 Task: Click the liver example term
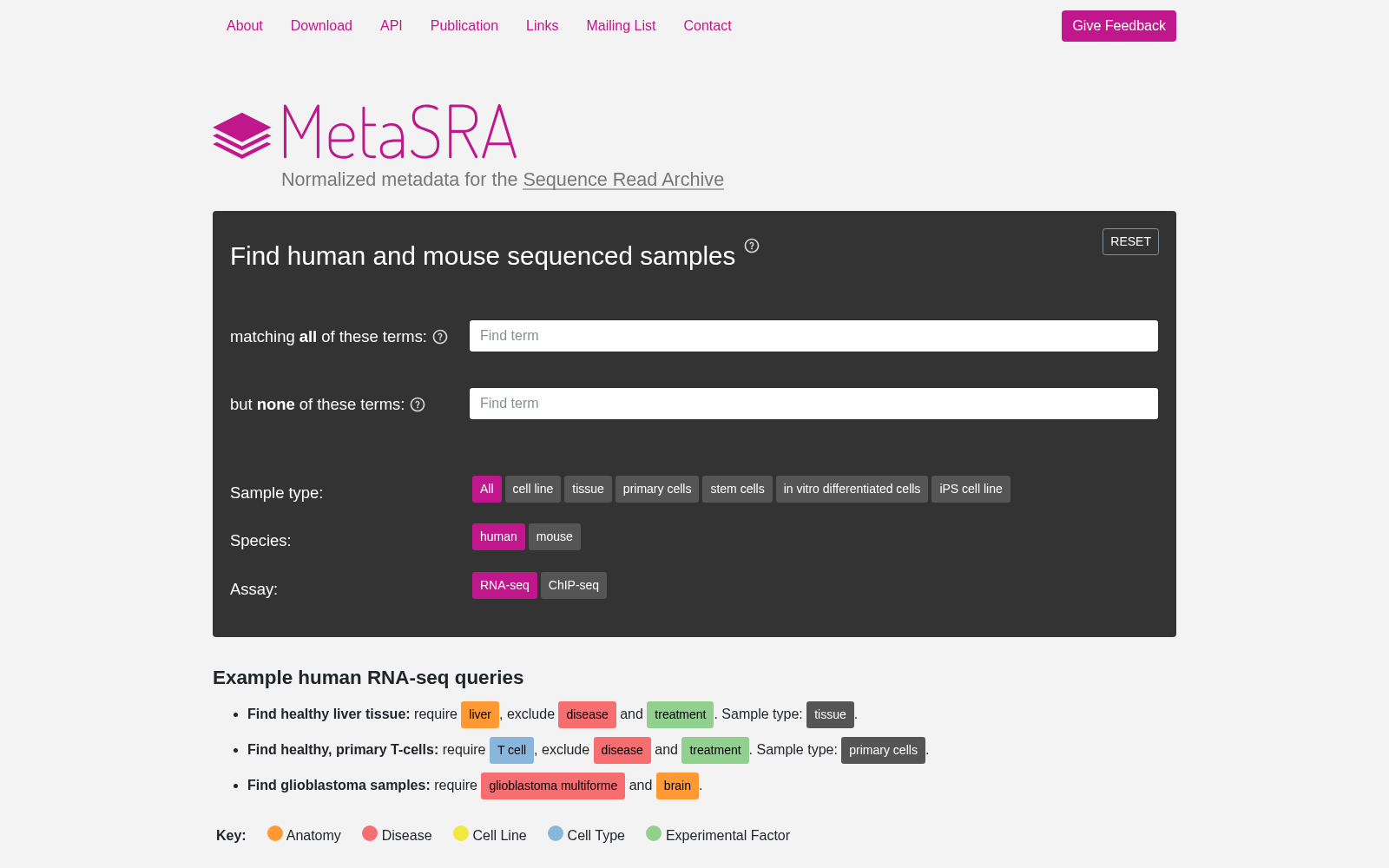pos(480,714)
